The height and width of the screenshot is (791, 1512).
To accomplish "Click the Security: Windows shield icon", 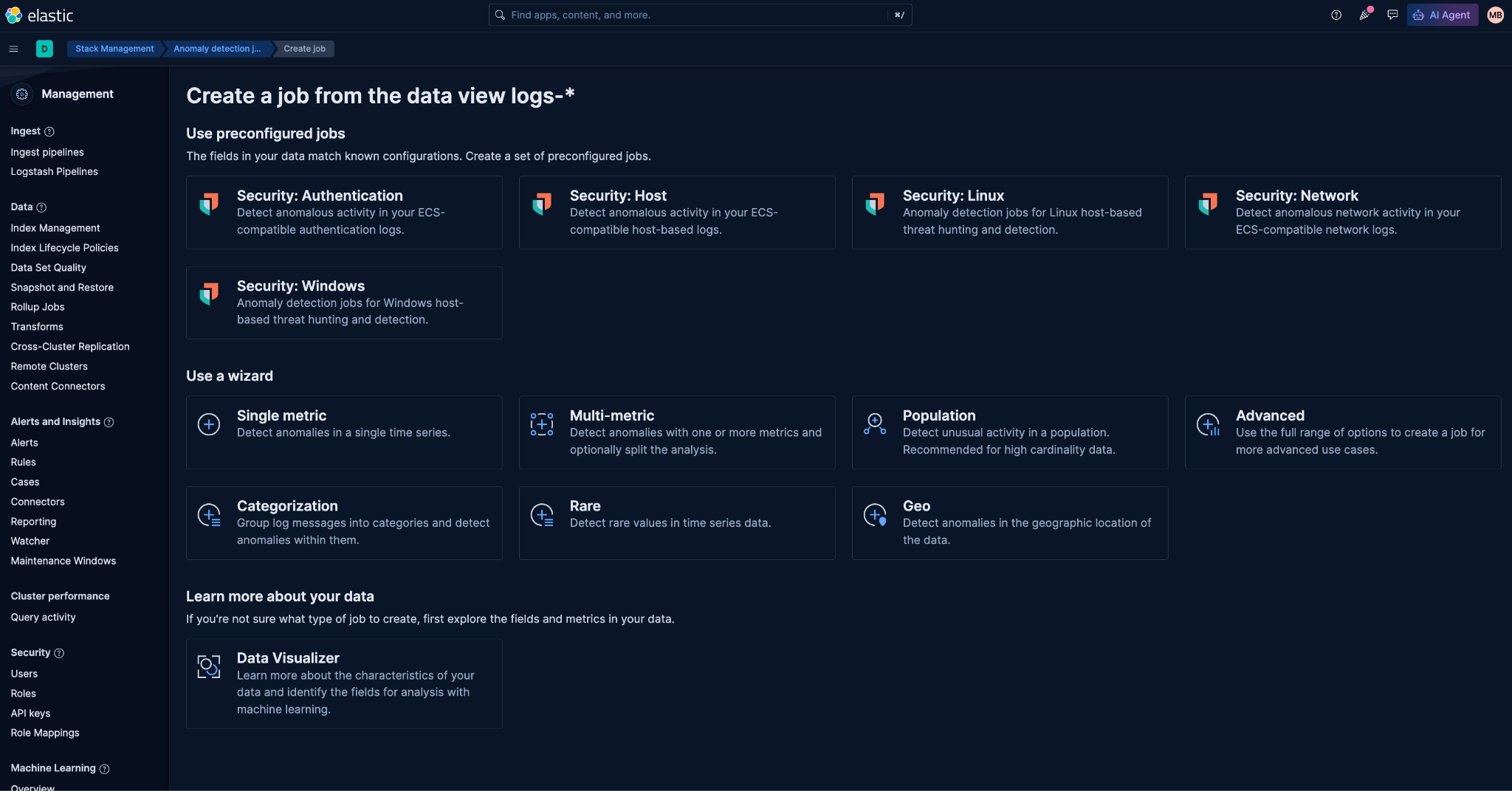I will click(210, 294).
